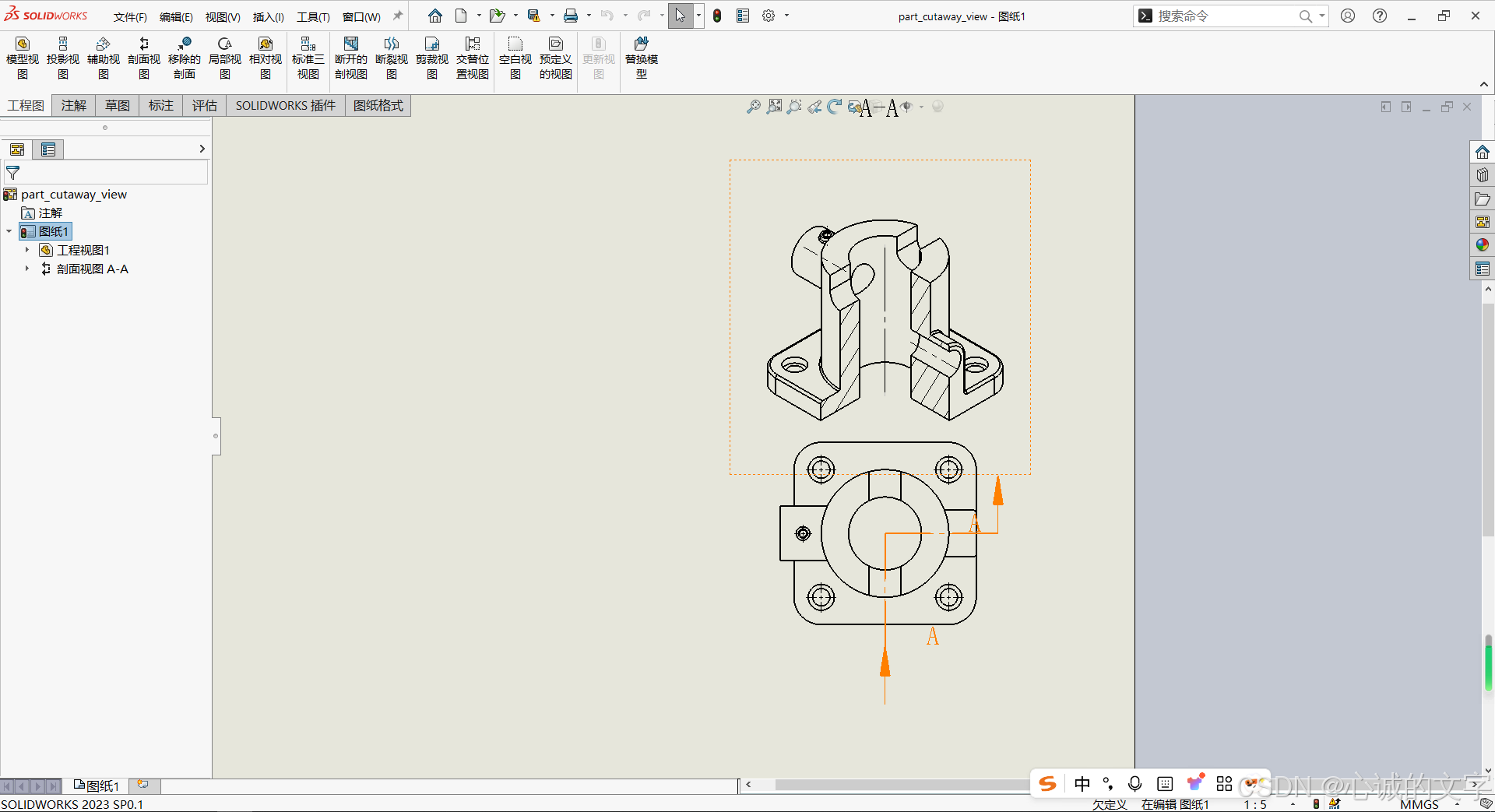Choose the Auxiliary View tool

pos(104,58)
